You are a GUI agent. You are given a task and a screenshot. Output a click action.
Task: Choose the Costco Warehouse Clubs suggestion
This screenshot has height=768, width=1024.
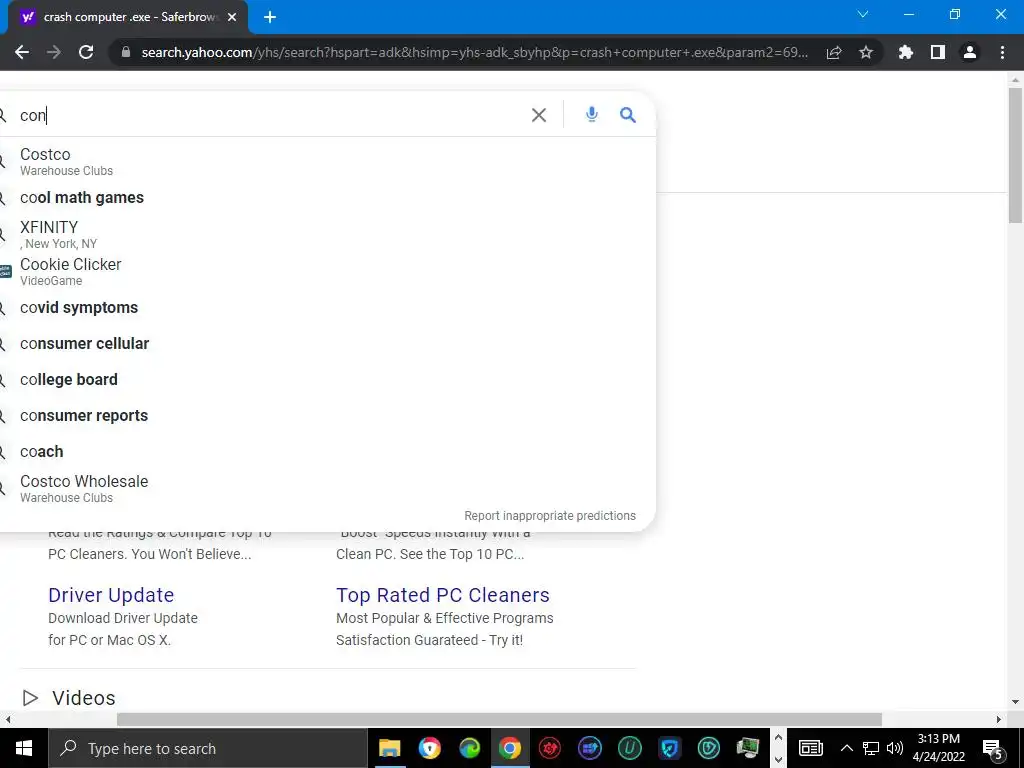click(327, 161)
